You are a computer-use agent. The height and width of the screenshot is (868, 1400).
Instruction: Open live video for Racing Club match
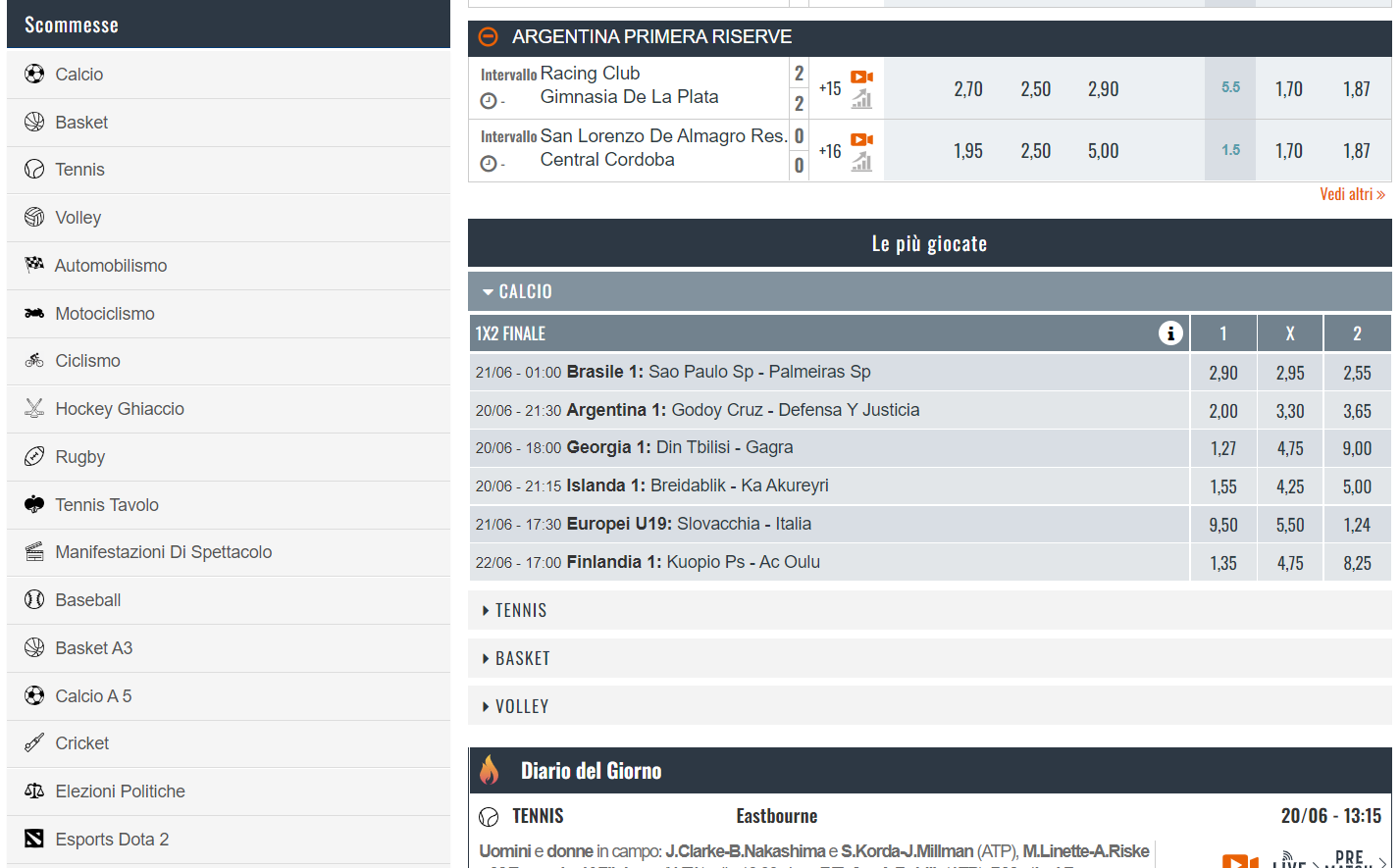(x=861, y=77)
